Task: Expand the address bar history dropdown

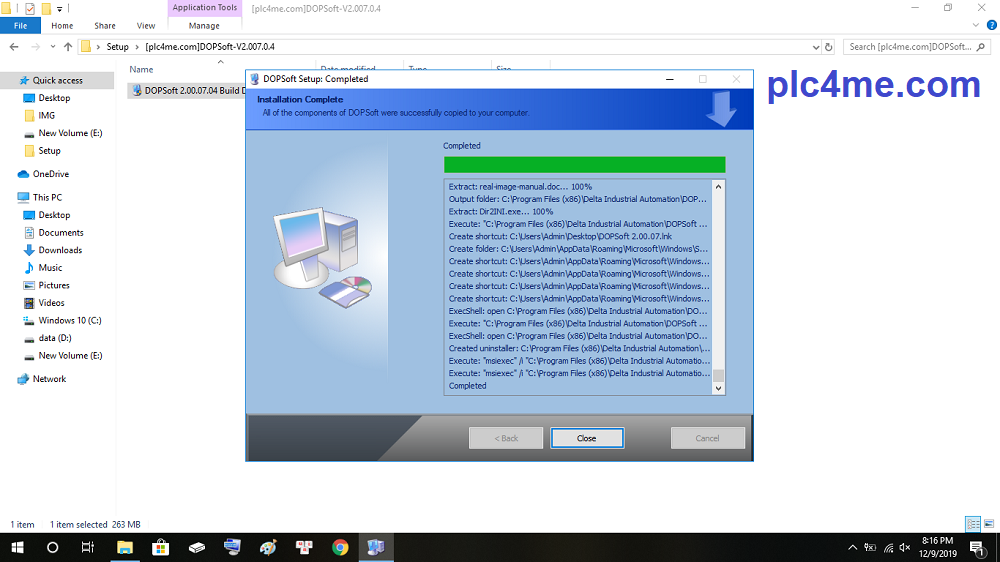Action: [815, 47]
